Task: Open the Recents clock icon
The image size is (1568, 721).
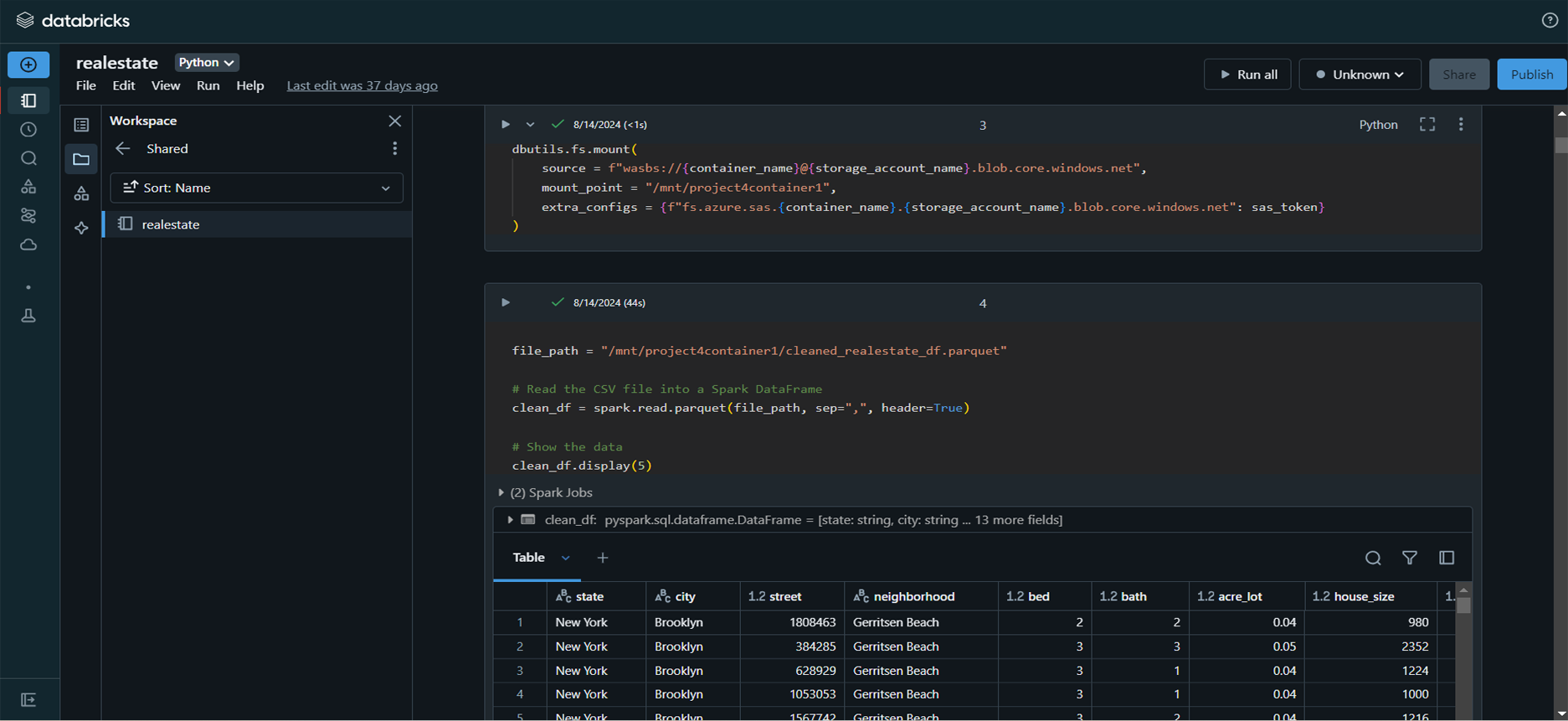Action: (28, 130)
